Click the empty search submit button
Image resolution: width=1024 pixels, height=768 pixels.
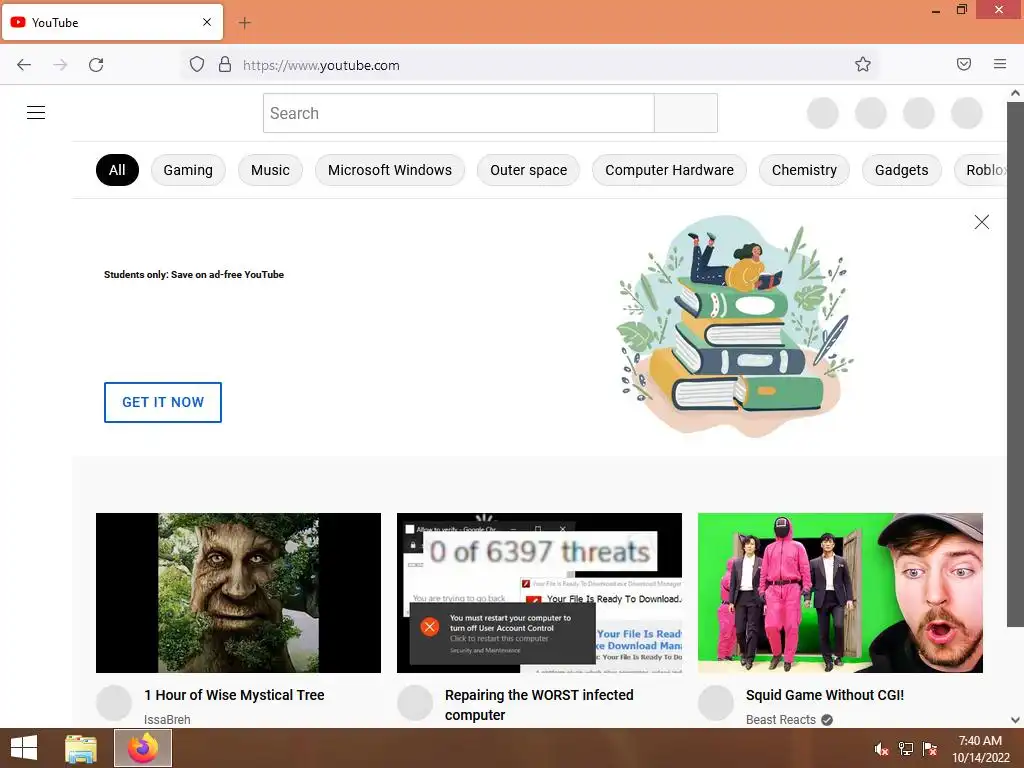click(x=686, y=113)
